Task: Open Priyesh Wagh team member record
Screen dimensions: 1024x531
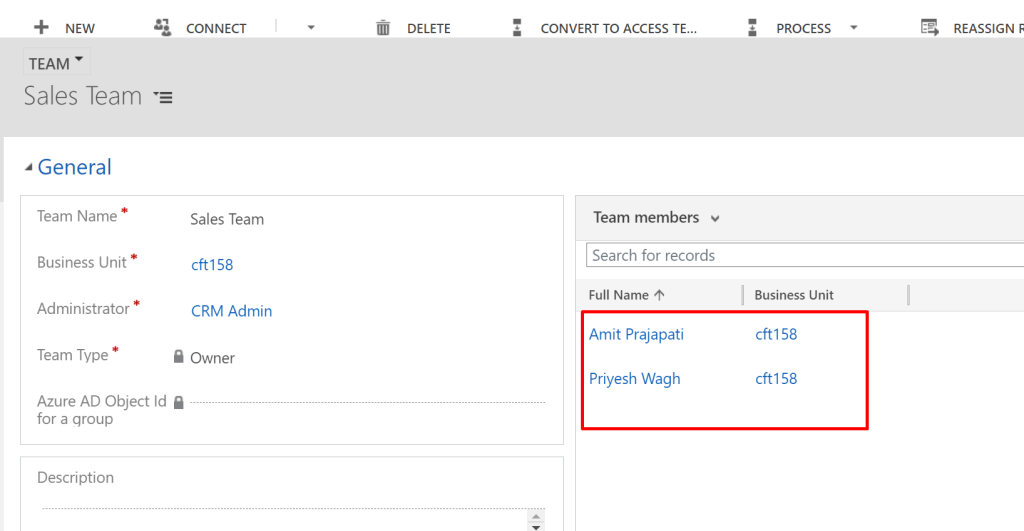Action: pos(634,379)
